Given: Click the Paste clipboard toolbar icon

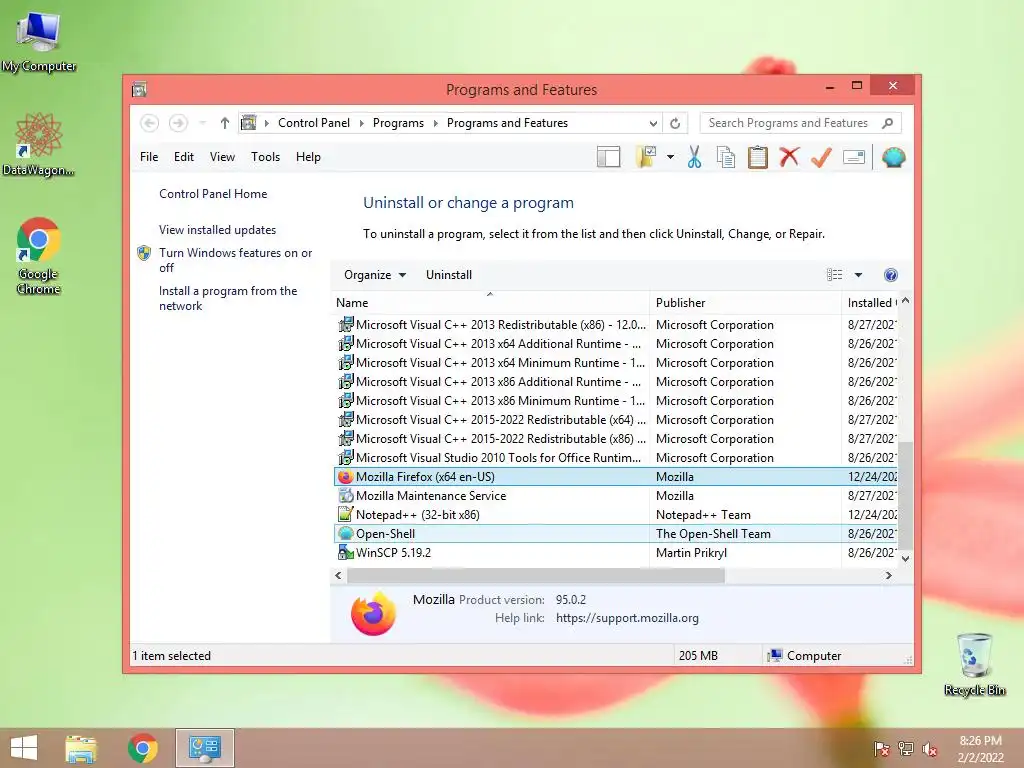Looking at the screenshot, I should click(758, 157).
